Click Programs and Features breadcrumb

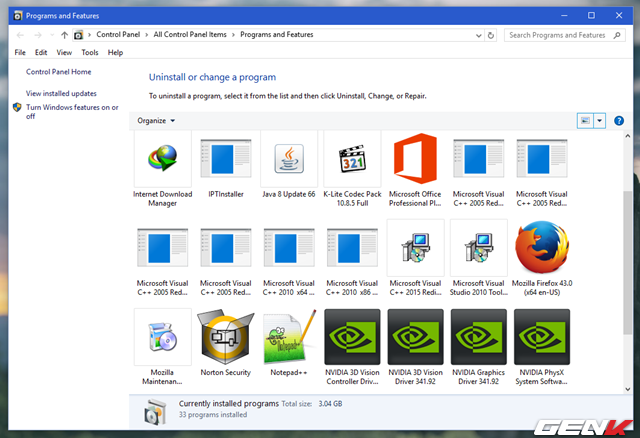[277, 35]
